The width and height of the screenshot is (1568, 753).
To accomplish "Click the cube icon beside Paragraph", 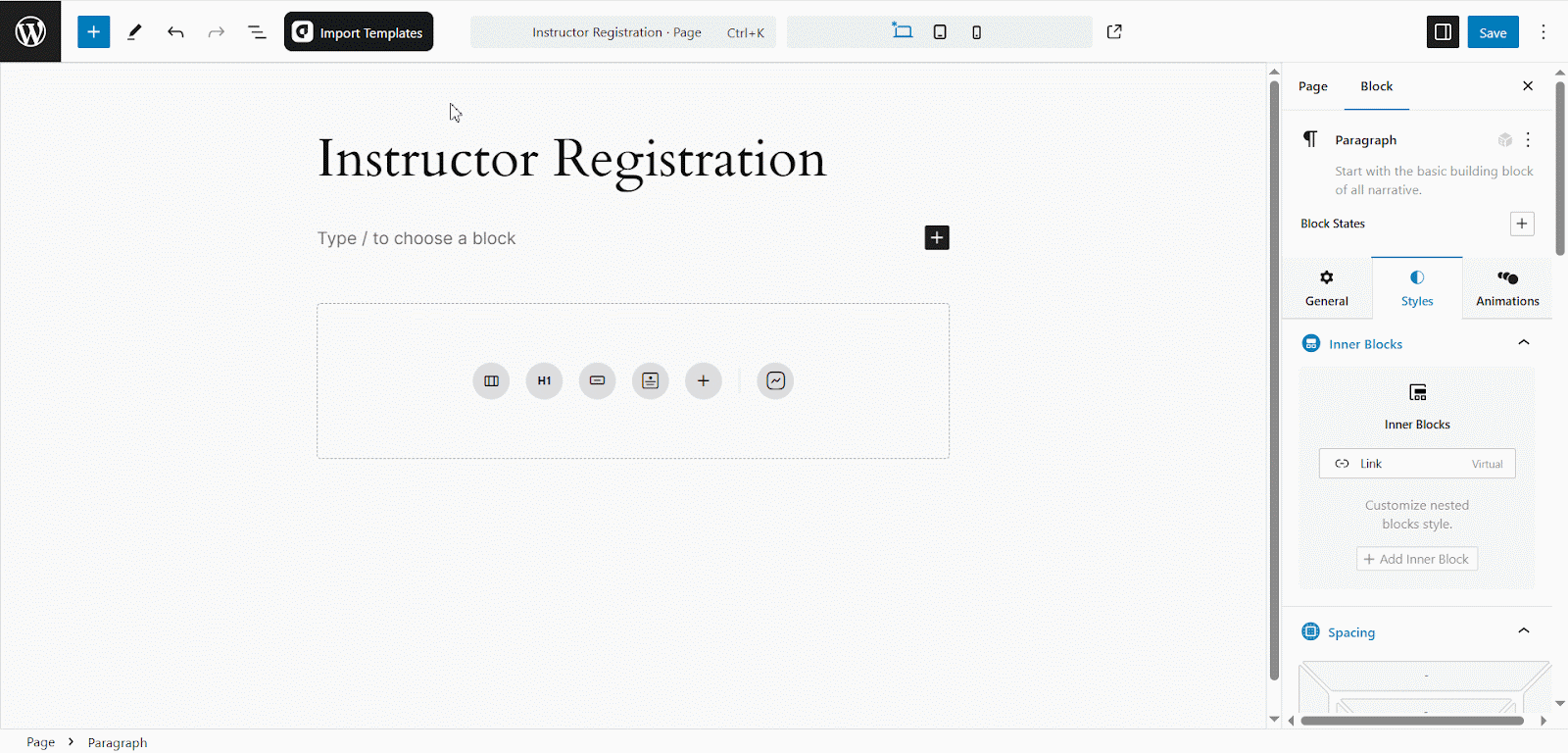I will [1505, 140].
